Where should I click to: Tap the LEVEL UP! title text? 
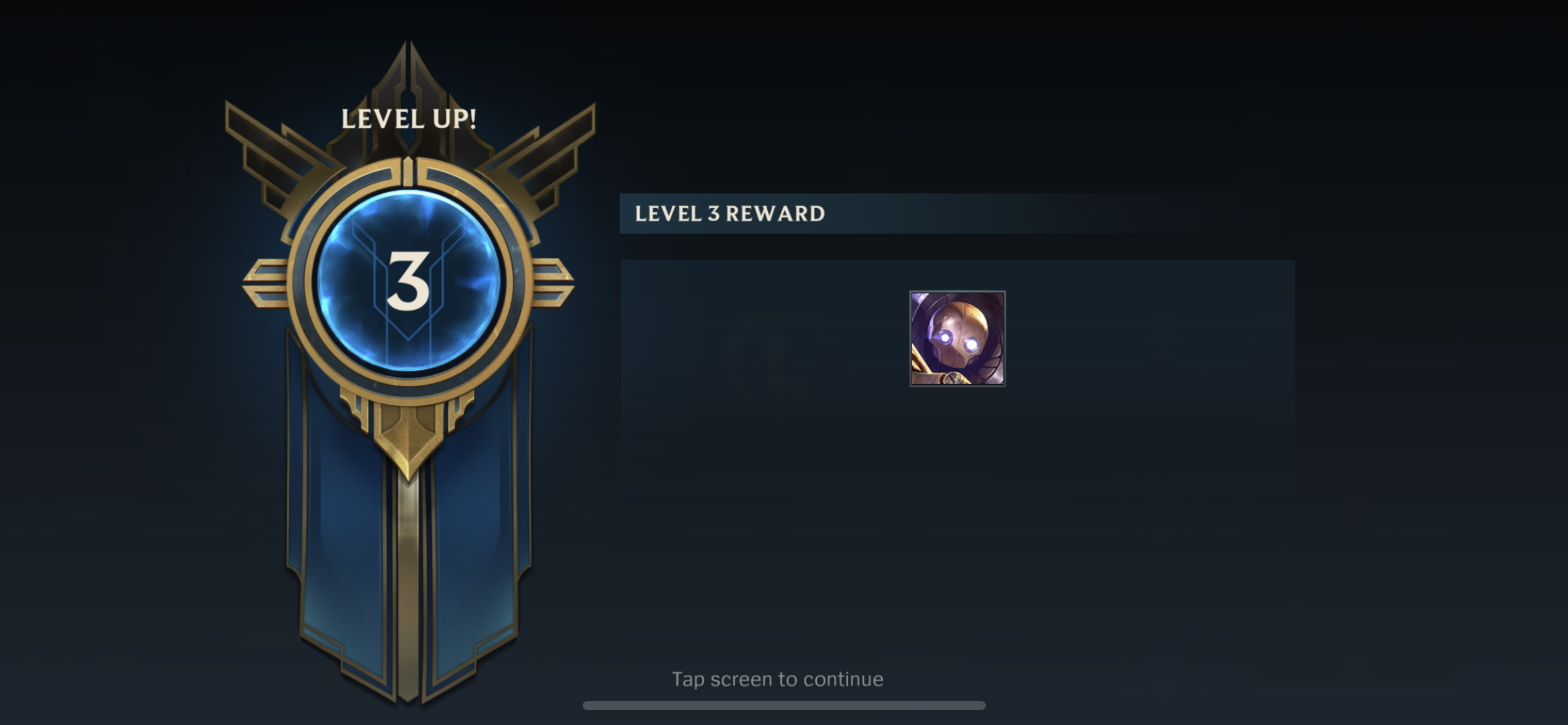point(409,119)
